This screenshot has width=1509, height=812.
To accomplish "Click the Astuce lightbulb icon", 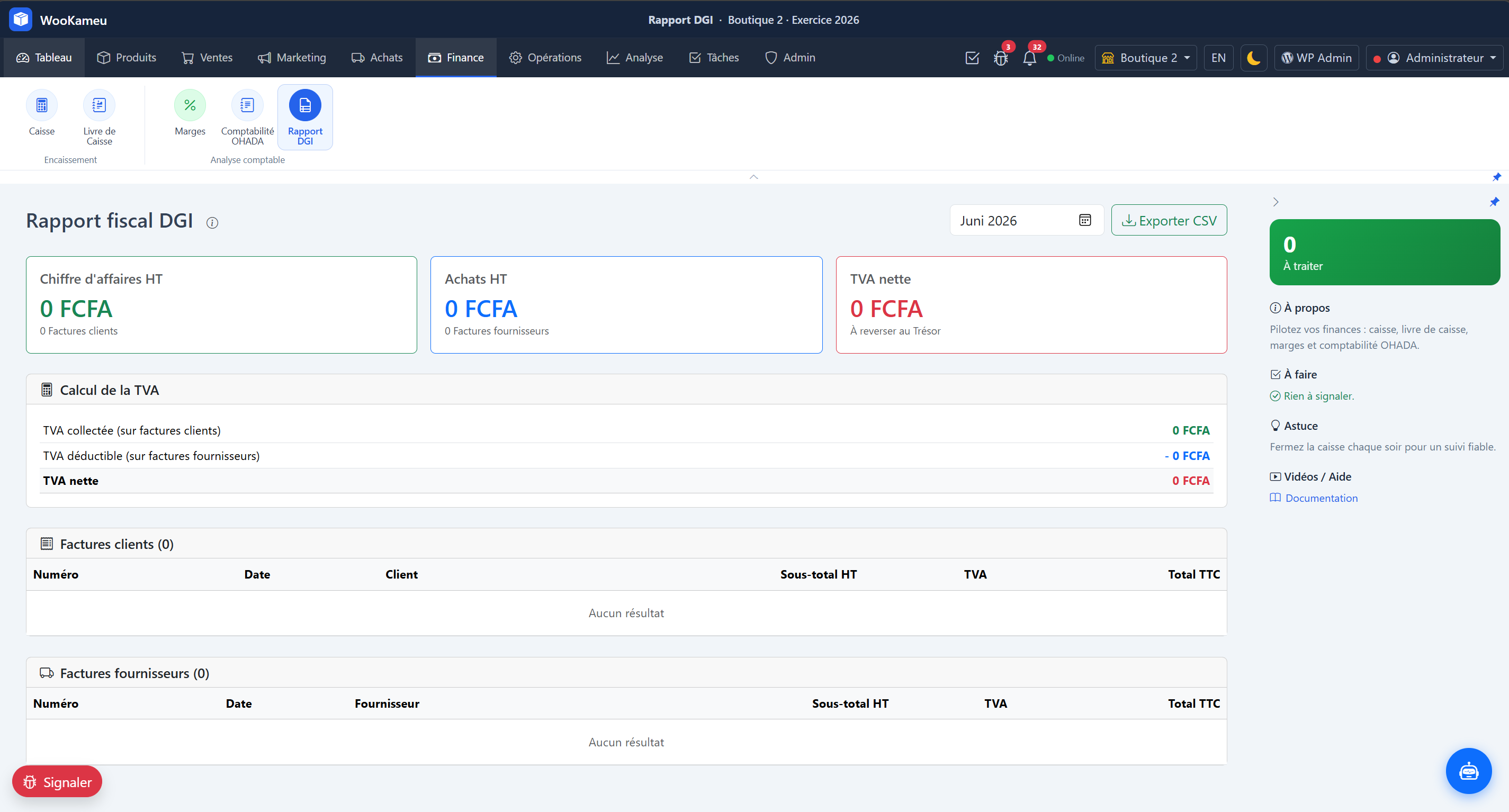I will 1276,426.
